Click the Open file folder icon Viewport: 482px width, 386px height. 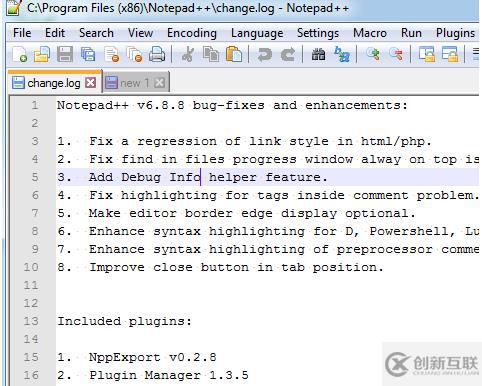click(x=42, y=54)
